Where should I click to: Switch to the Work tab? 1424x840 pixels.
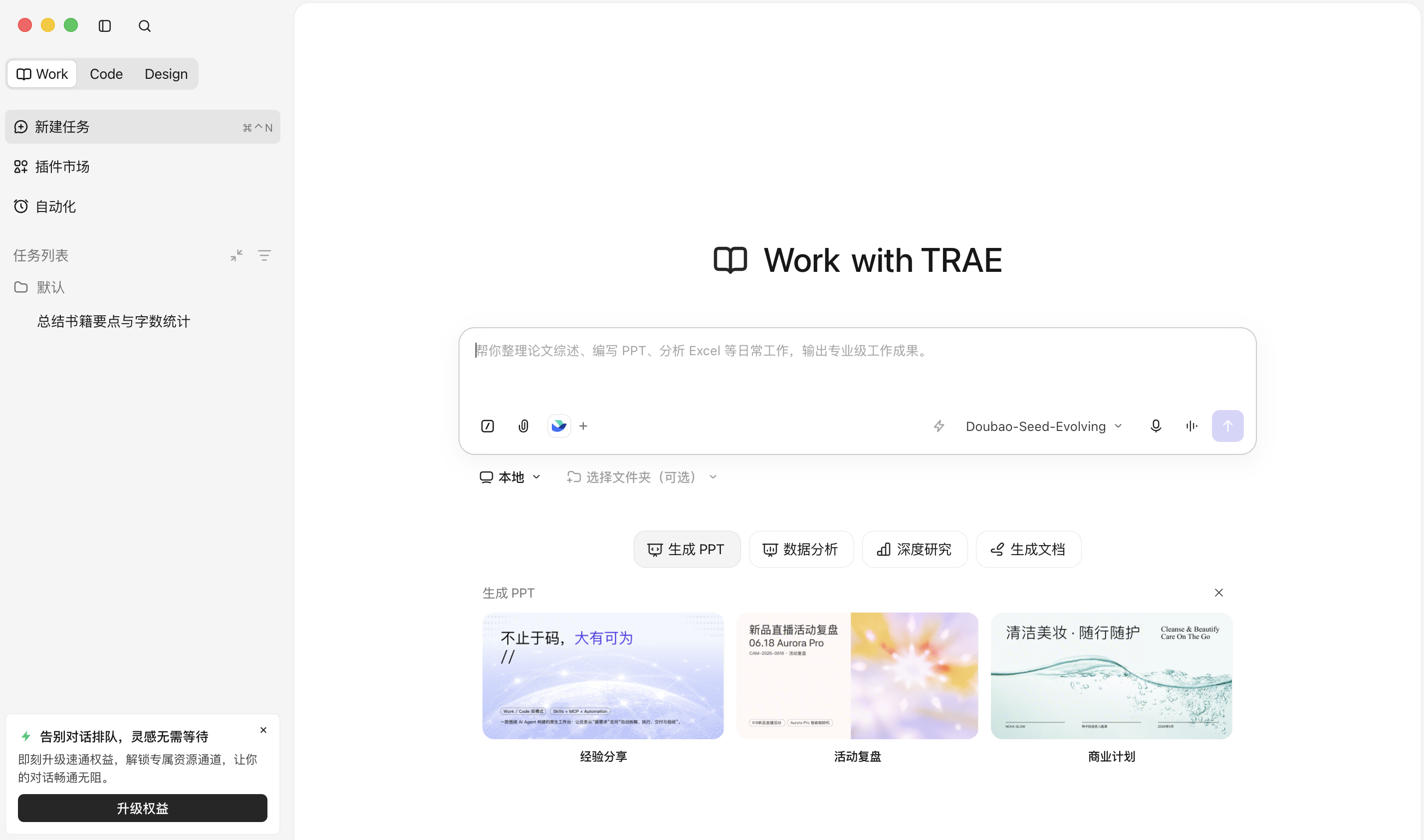42,74
